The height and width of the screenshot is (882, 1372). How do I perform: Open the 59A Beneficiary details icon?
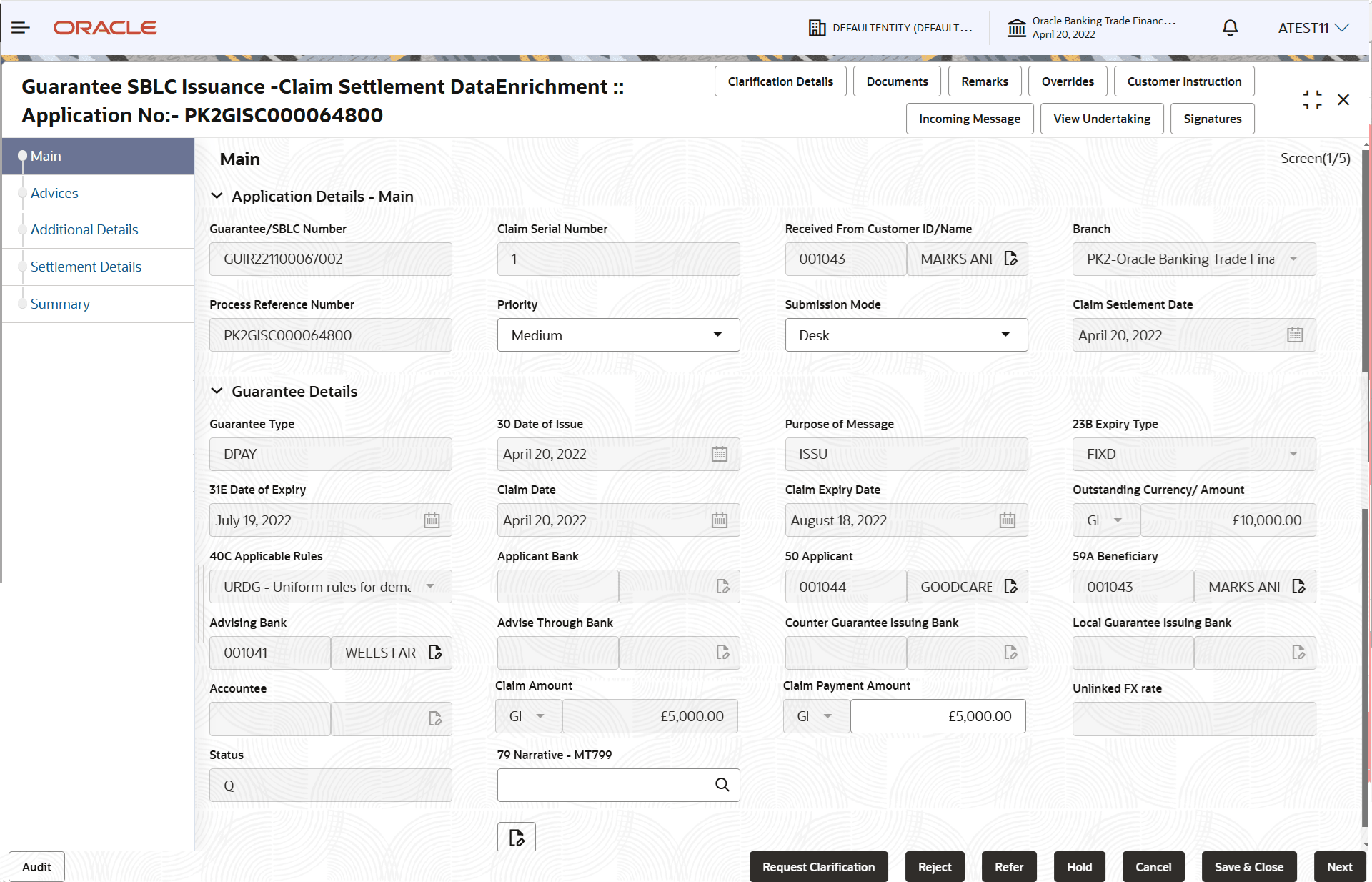point(1298,587)
